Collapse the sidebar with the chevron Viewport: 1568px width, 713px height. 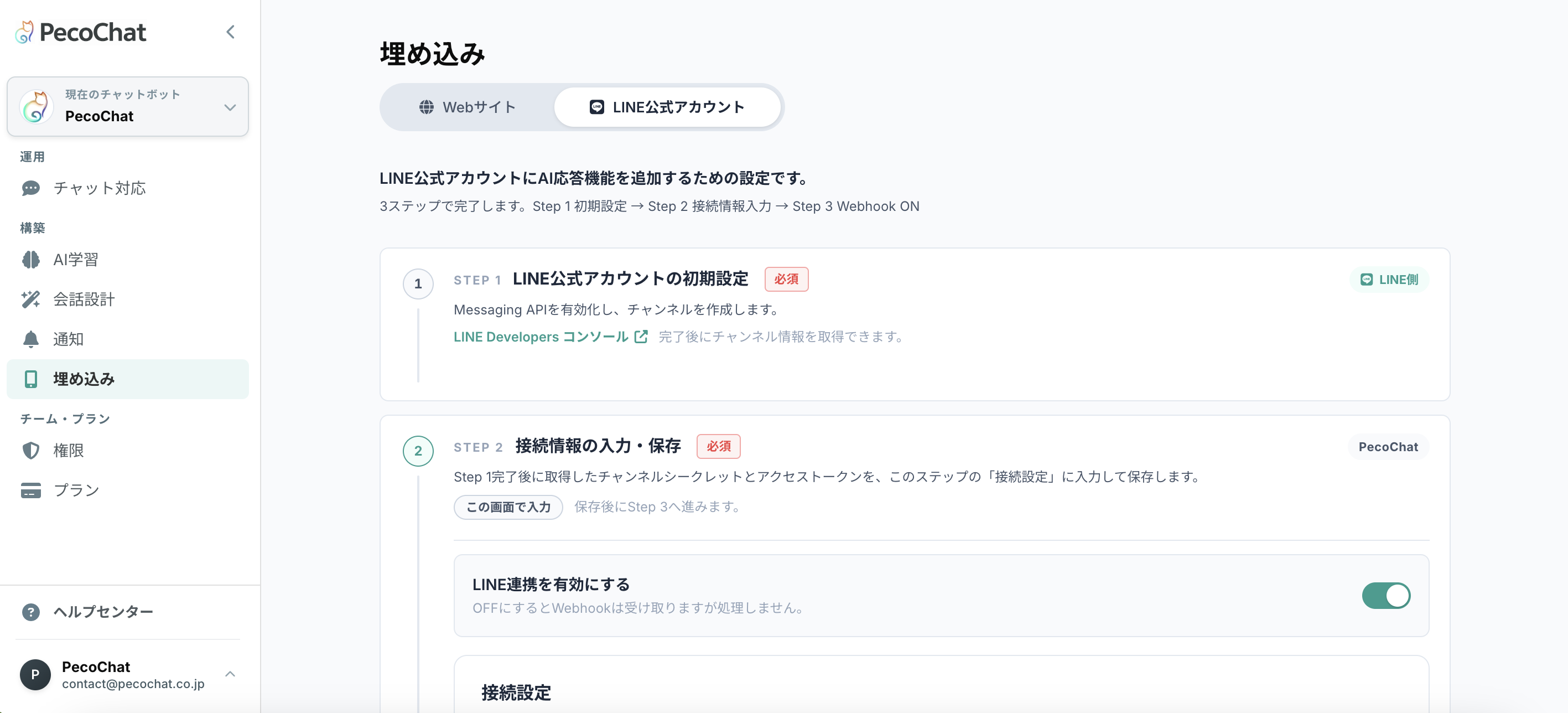click(230, 32)
